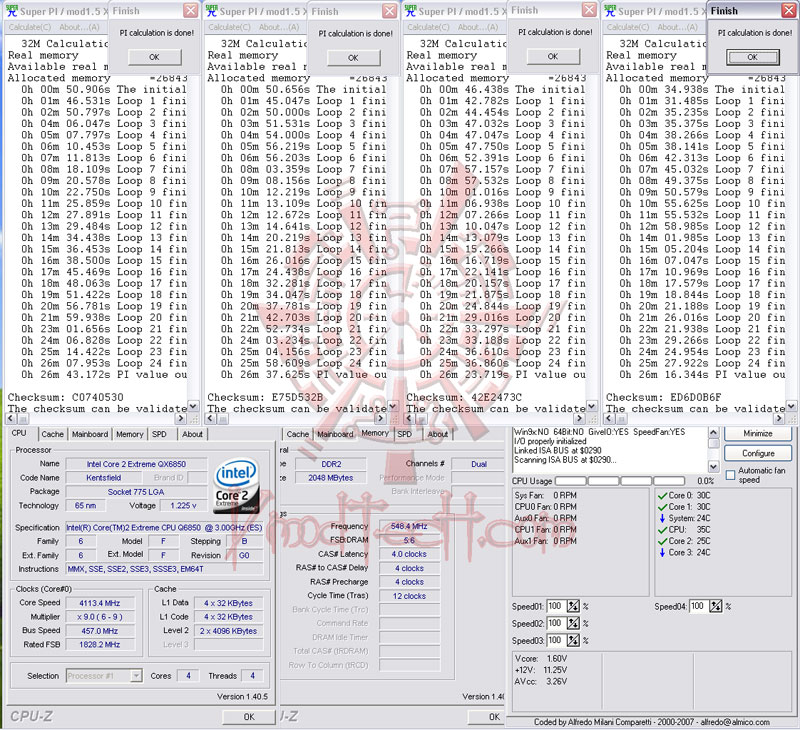Click the Speed01 percent spinner icon
Image resolution: width=800 pixels, height=730 pixels.
pyautogui.click(x=573, y=606)
